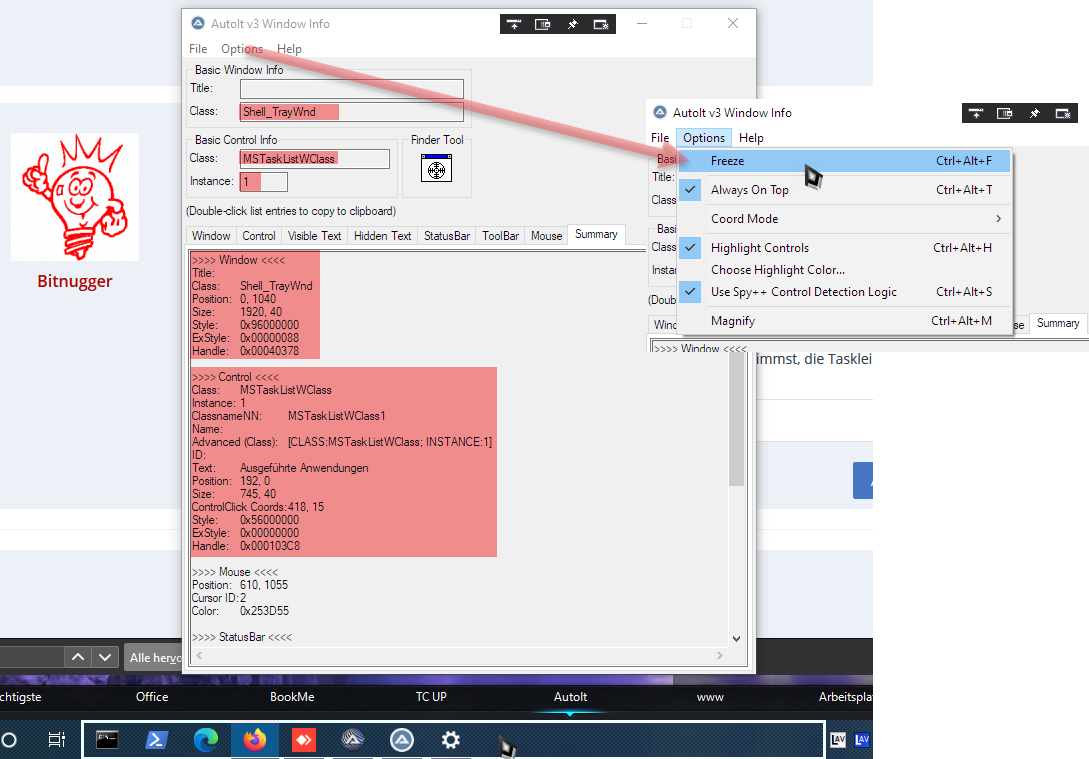Open the Command Prompt taskbar icon
Screen dimensions: 1089x759
tap(108, 740)
